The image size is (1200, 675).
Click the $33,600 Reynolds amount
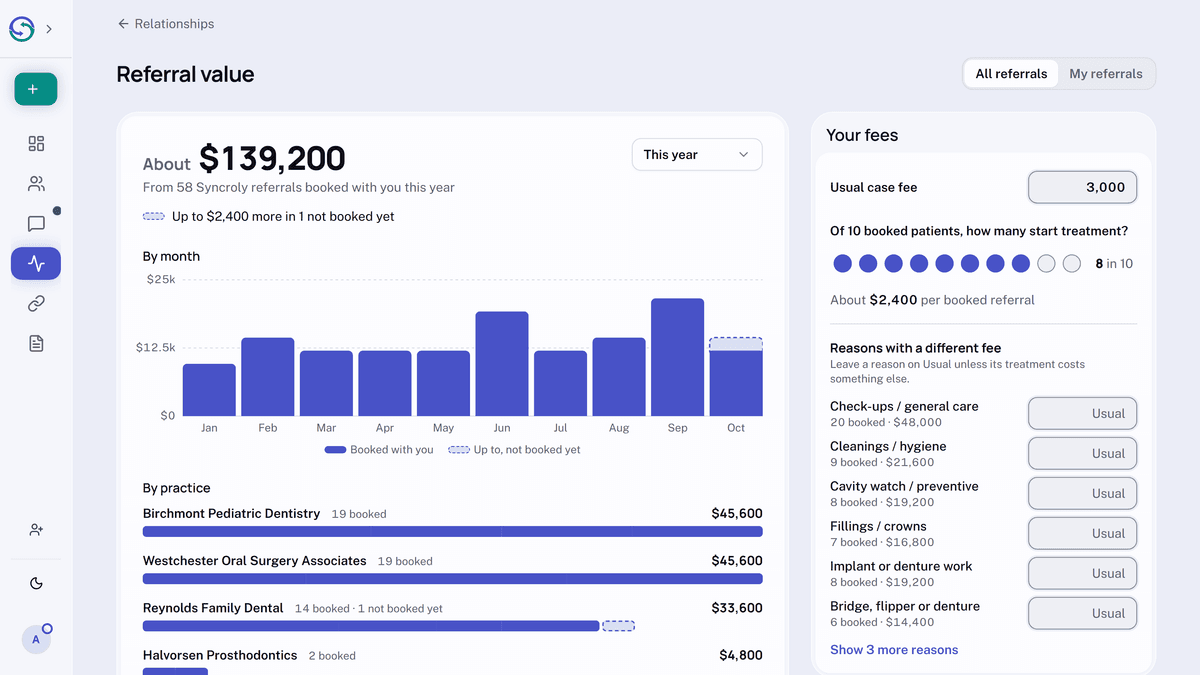[737, 608]
